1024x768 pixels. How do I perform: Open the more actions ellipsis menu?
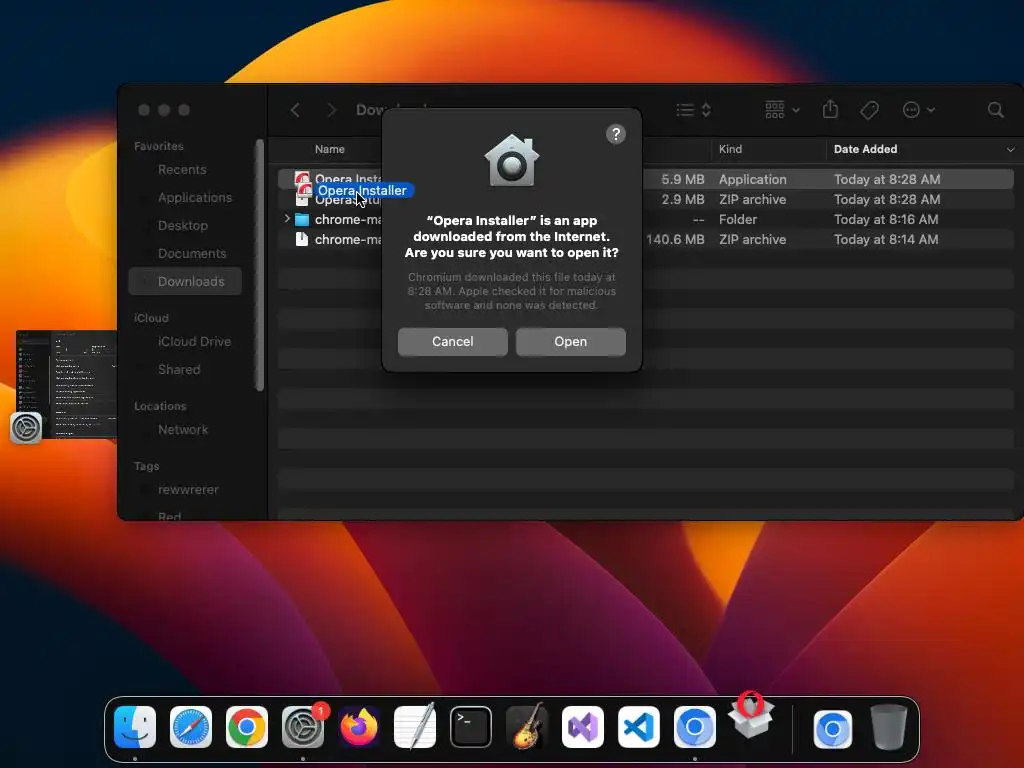pos(918,110)
